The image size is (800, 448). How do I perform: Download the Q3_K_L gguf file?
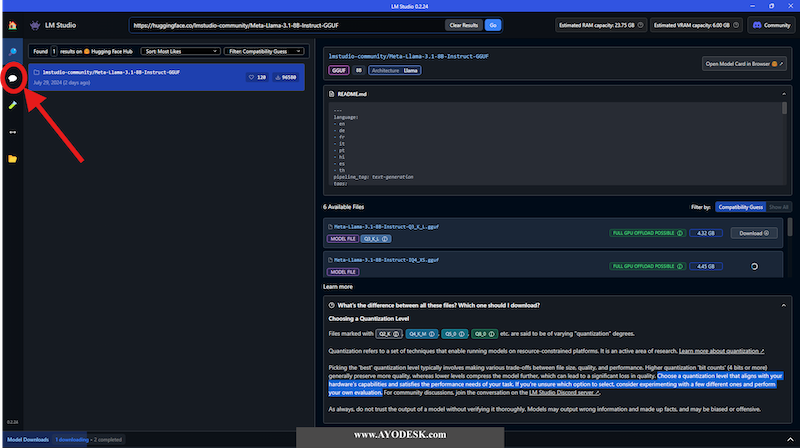754,233
